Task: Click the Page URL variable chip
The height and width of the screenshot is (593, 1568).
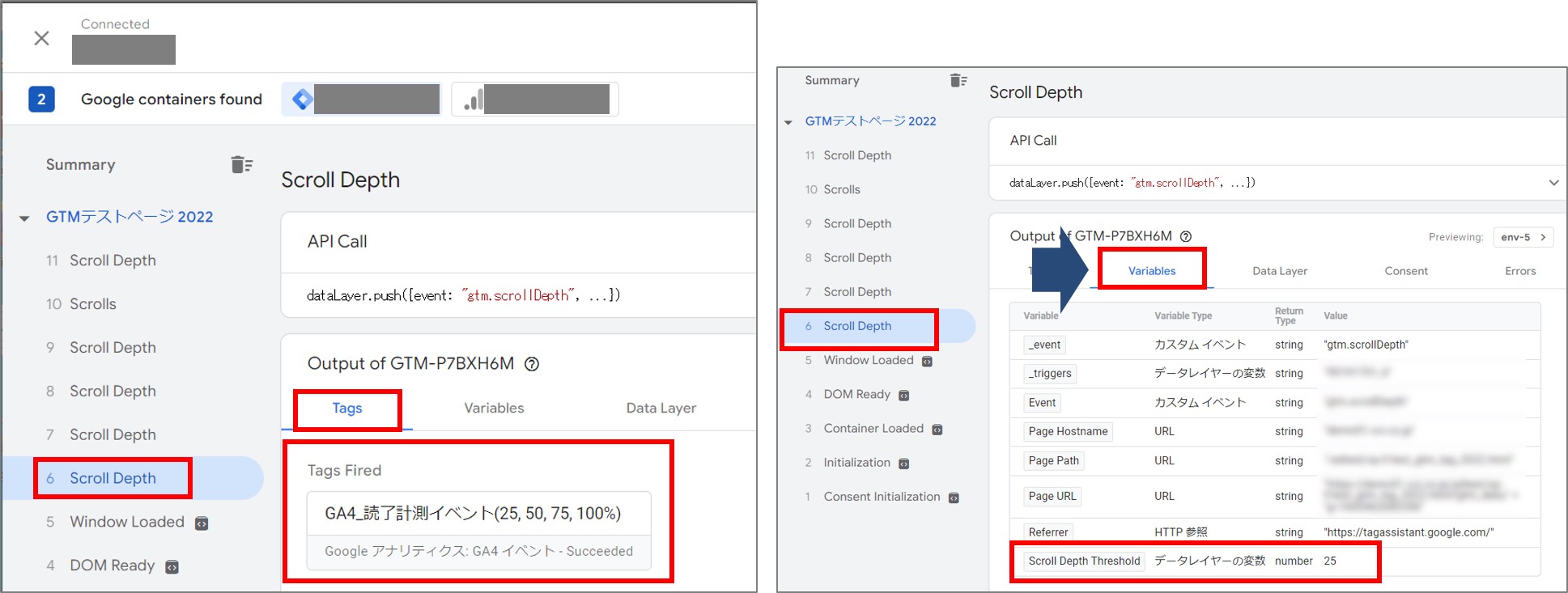Action: 1052,496
